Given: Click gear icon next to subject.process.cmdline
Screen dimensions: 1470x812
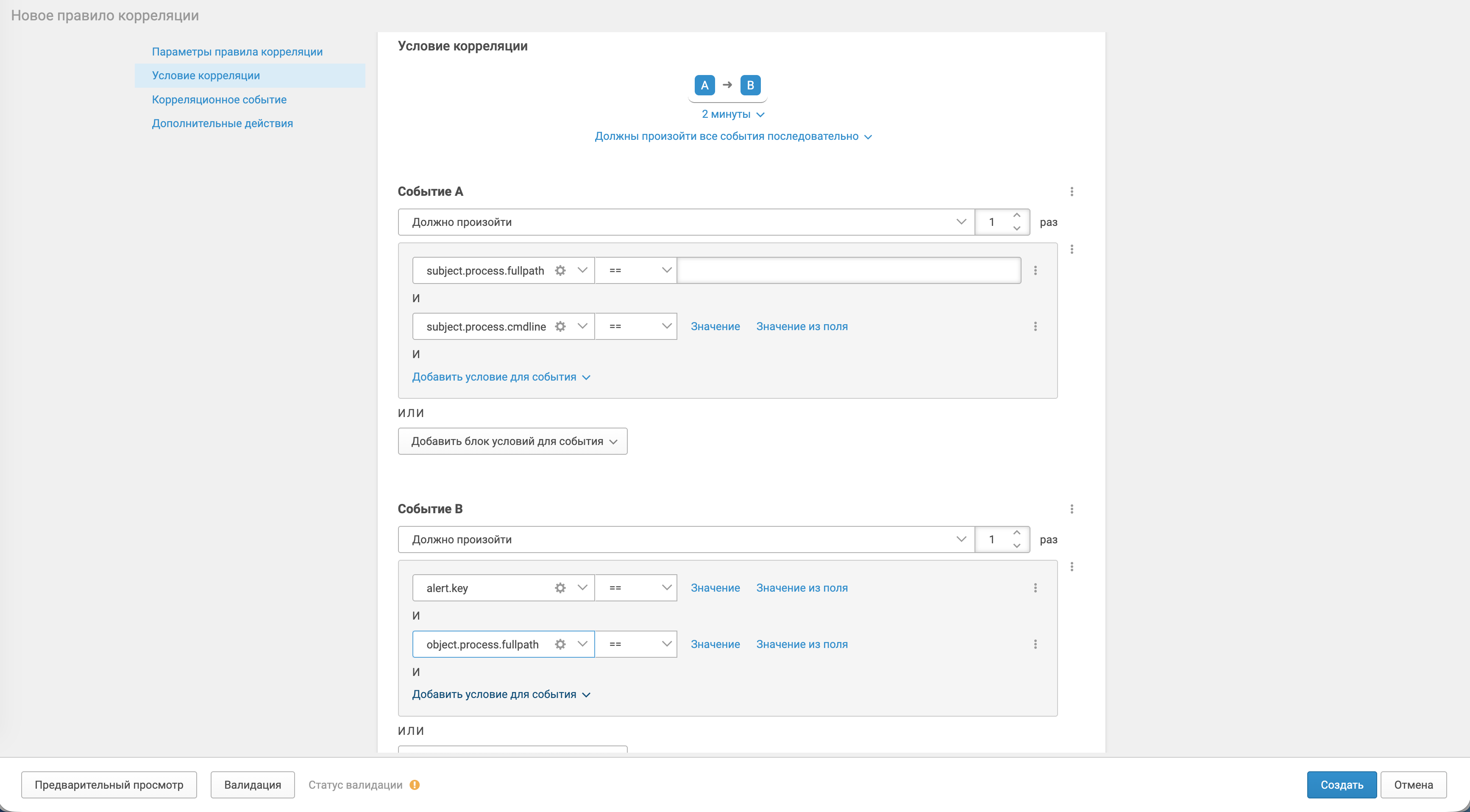Looking at the screenshot, I should click(560, 326).
